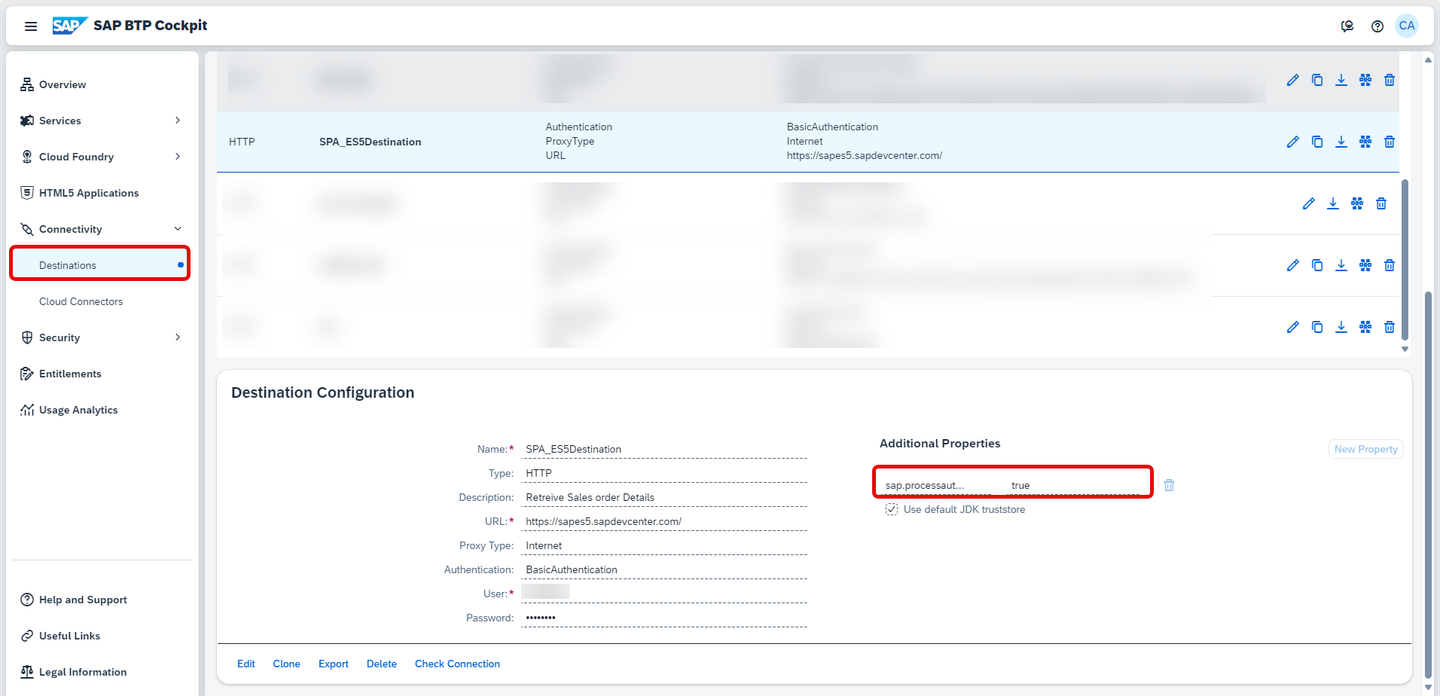This screenshot has width=1440, height=696.
Task: Click the Type field showing HTTP
Action: pos(664,473)
